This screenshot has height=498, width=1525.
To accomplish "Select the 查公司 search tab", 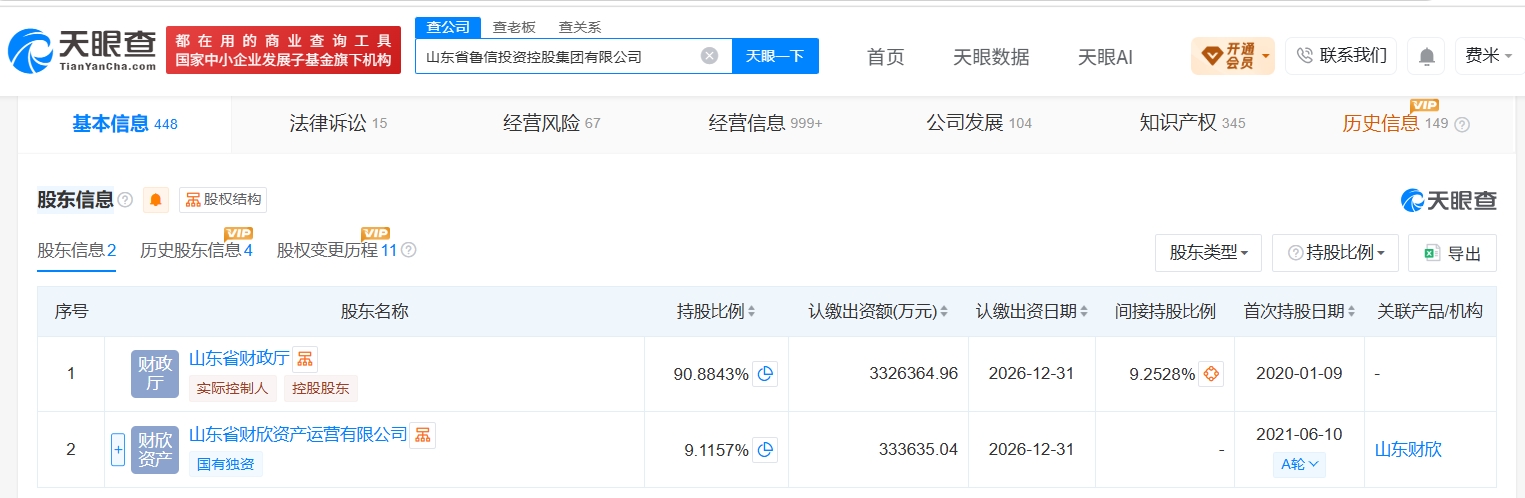I will click(x=448, y=27).
